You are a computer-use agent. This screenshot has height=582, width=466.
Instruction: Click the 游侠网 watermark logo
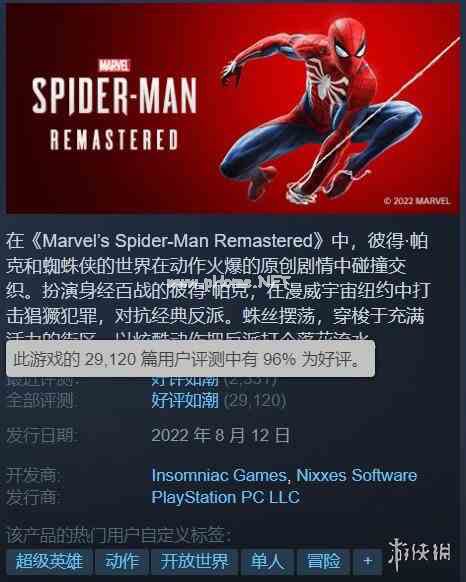pyautogui.click(x=419, y=553)
